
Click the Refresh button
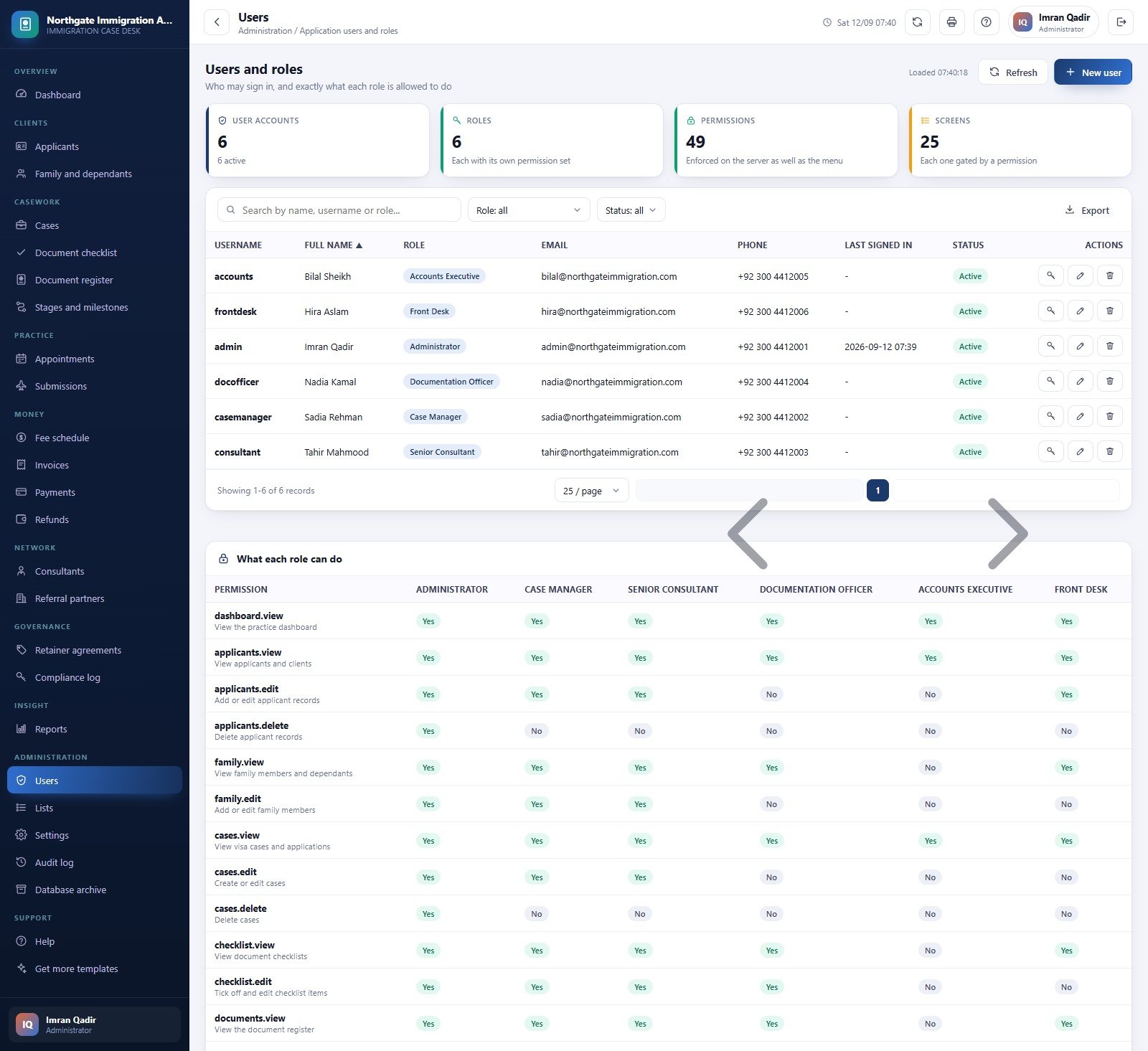pos(1012,72)
